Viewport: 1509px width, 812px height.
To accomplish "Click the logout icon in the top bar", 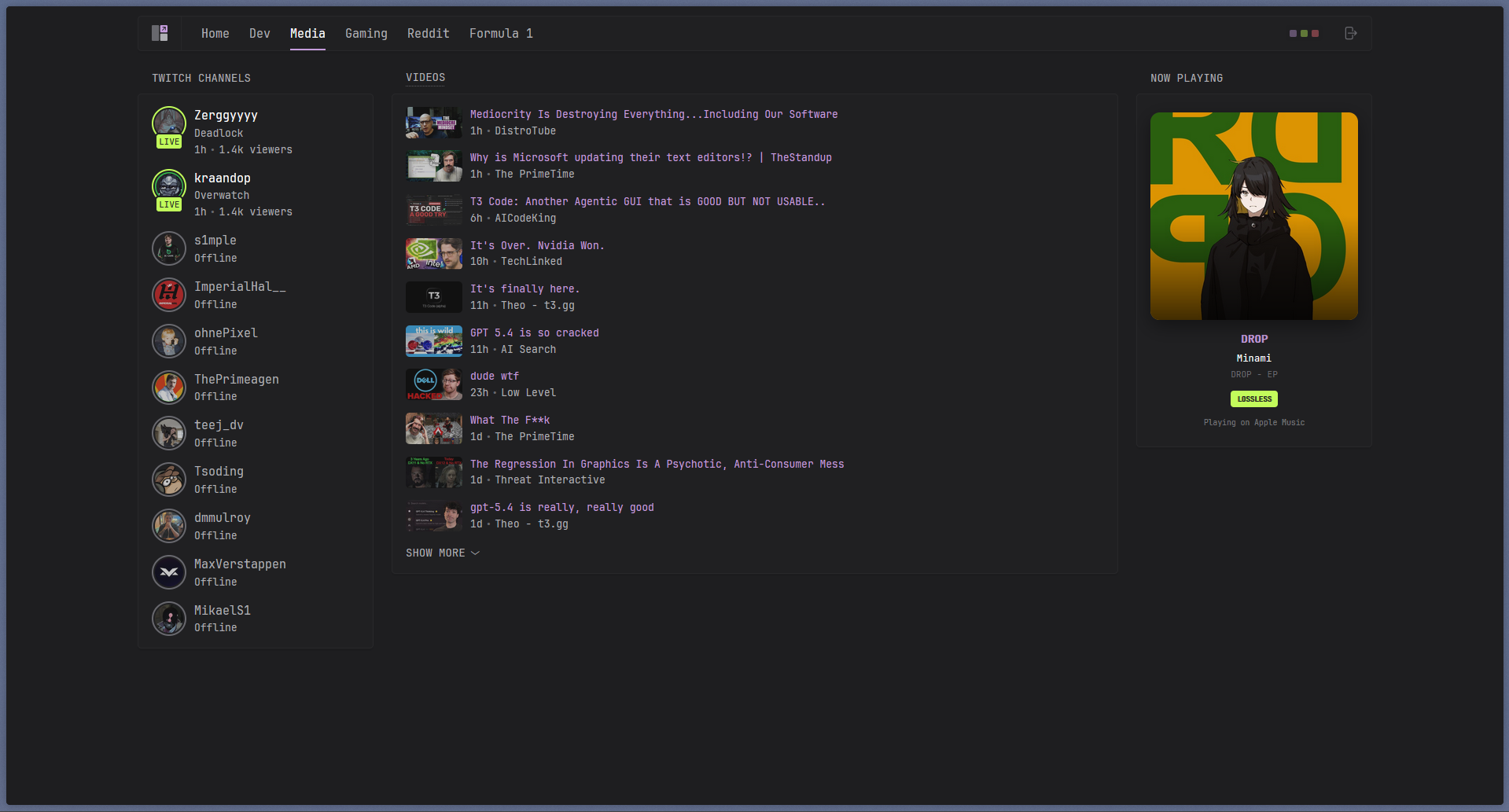I will pyautogui.click(x=1351, y=33).
